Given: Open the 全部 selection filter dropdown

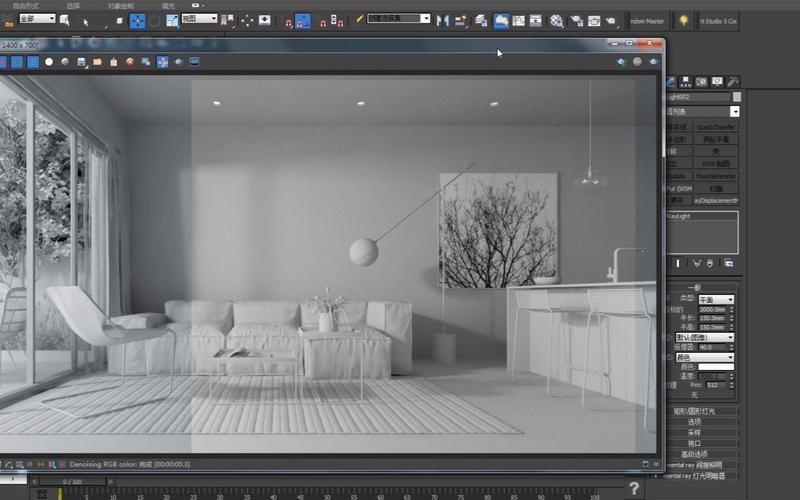Looking at the screenshot, I should coord(37,19).
